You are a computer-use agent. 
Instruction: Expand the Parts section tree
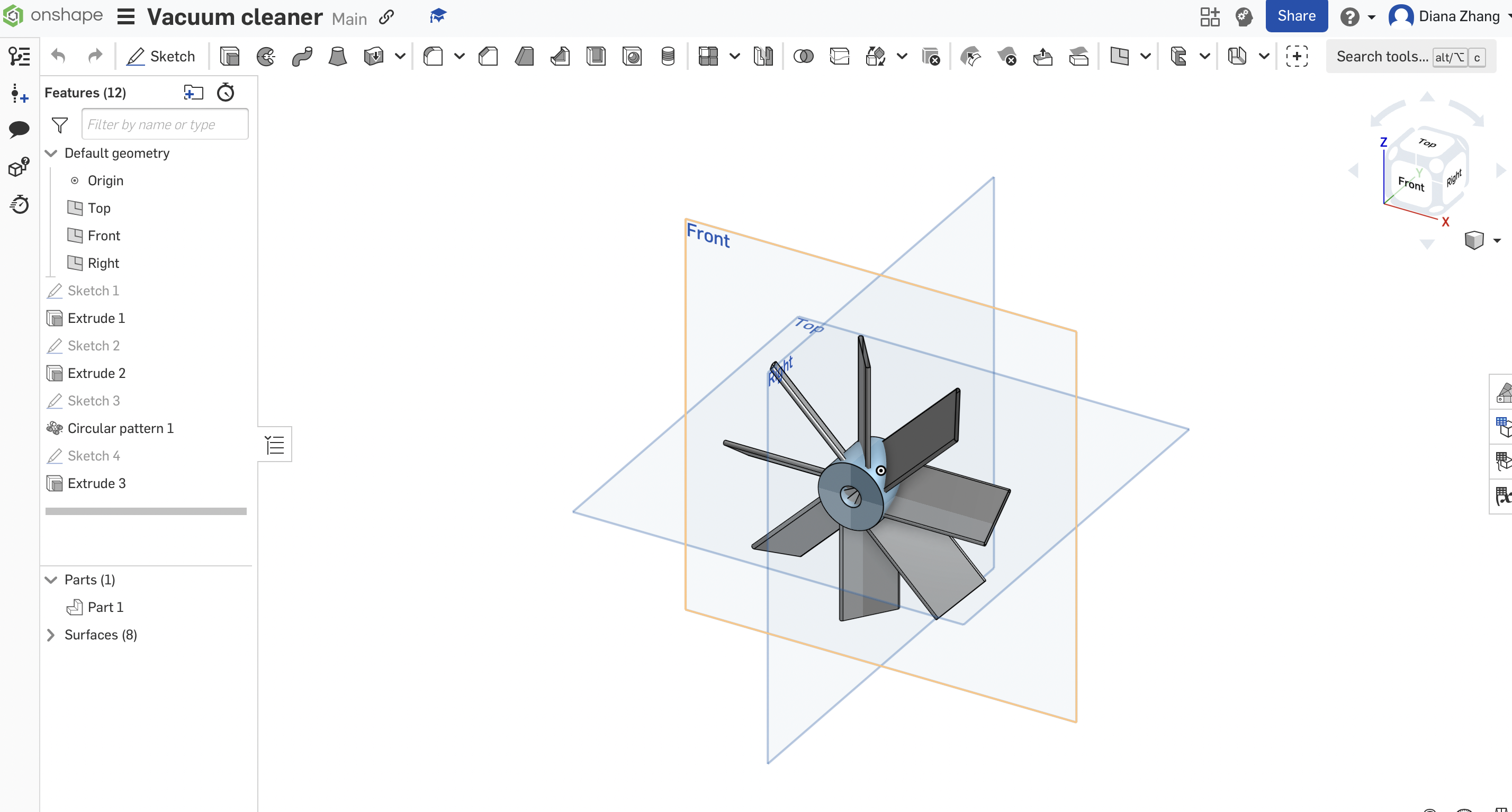(51, 579)
